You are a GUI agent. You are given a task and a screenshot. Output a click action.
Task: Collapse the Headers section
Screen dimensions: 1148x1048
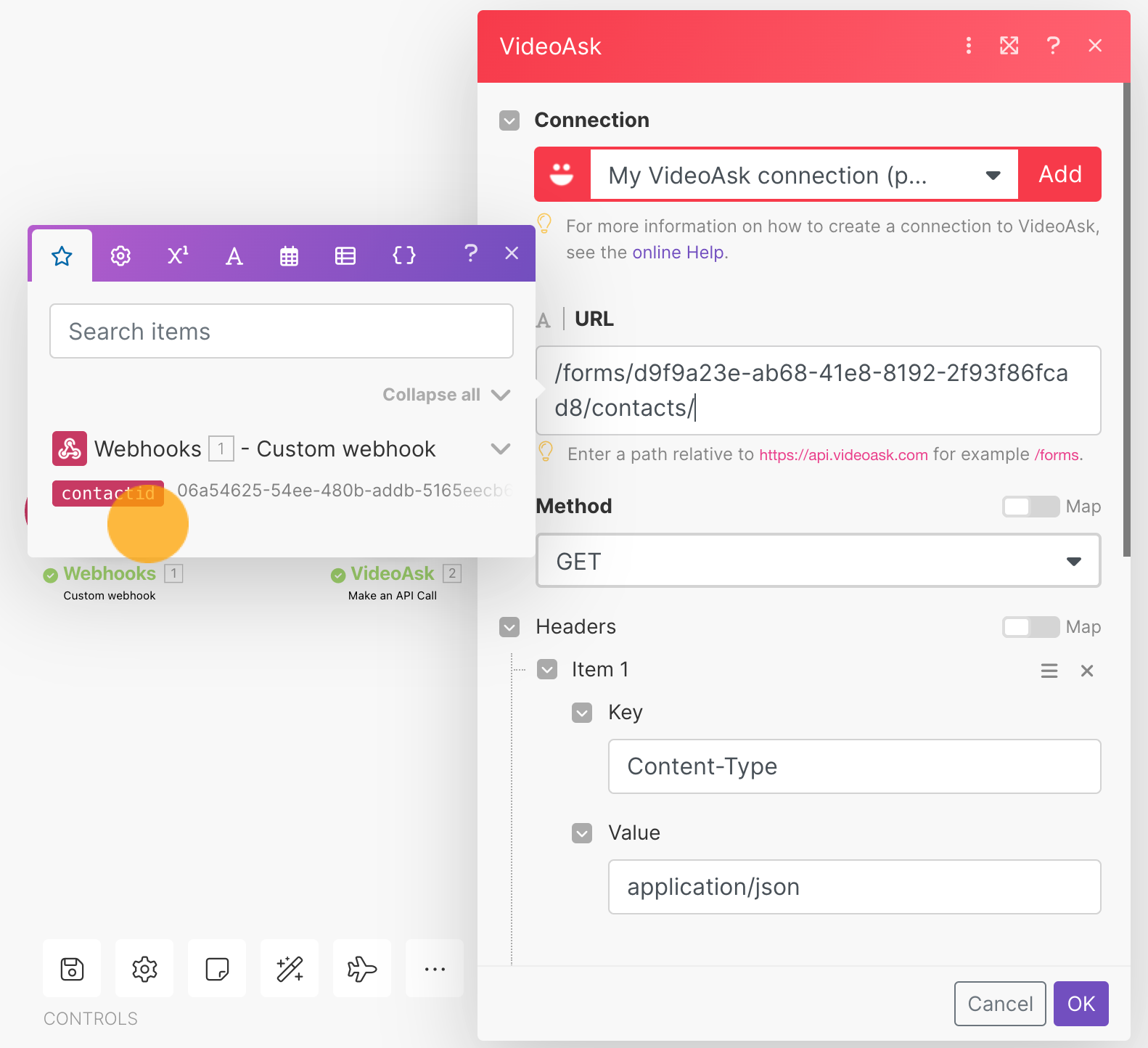pyautogui.click(x=509, y=627)
